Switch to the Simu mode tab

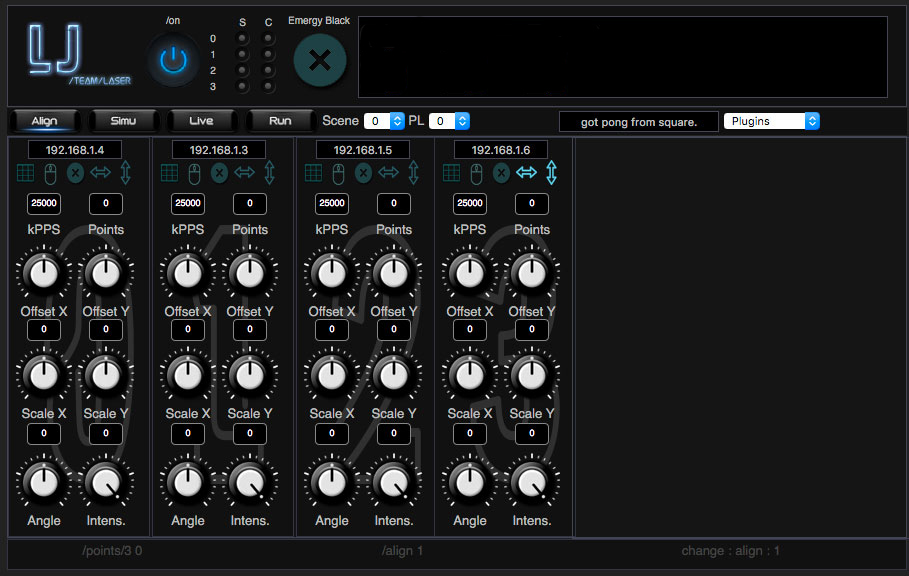pyautogui.click(x=122, y=121)
